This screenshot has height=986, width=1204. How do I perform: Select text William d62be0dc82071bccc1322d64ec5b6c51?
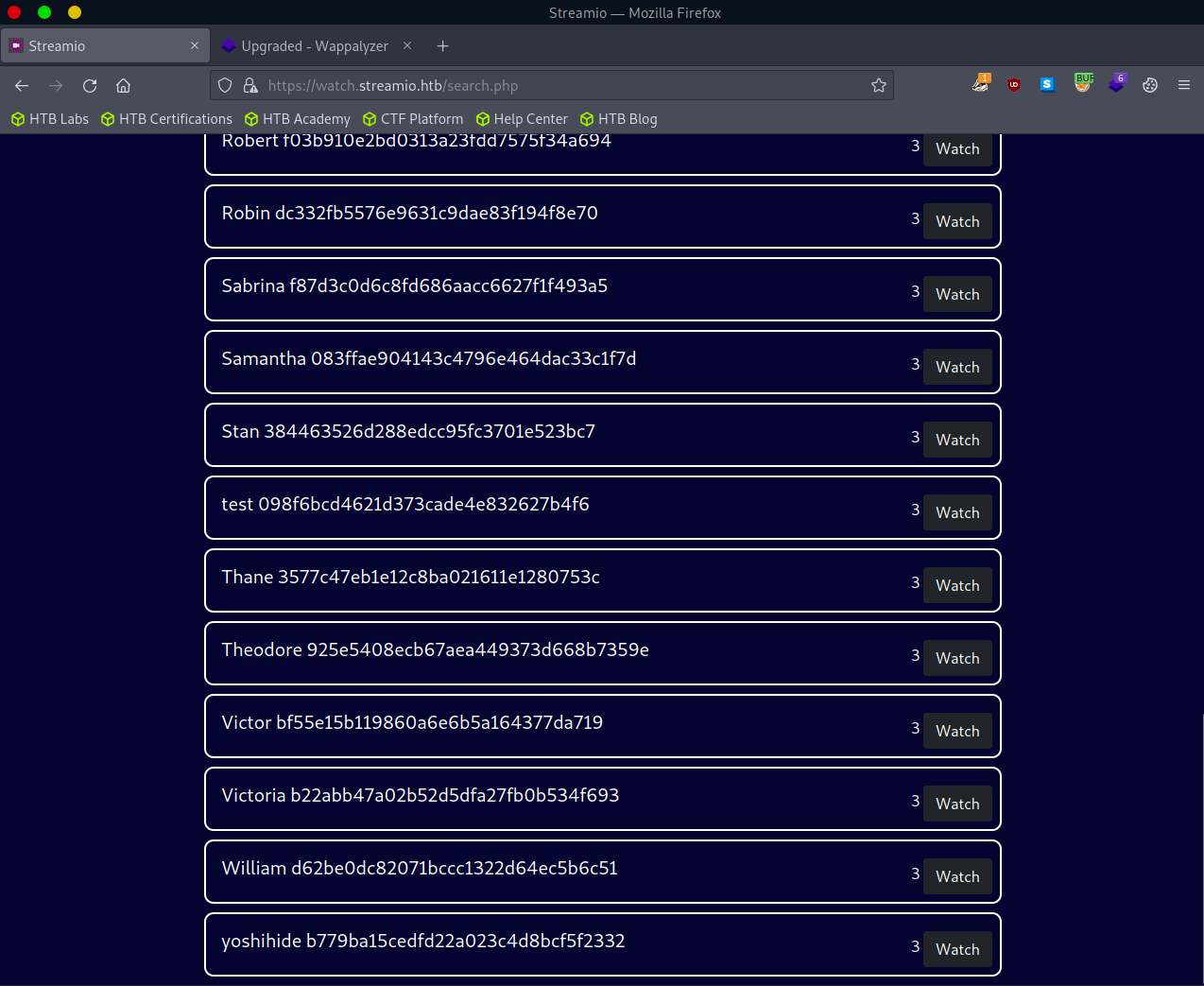pos(420,868)
